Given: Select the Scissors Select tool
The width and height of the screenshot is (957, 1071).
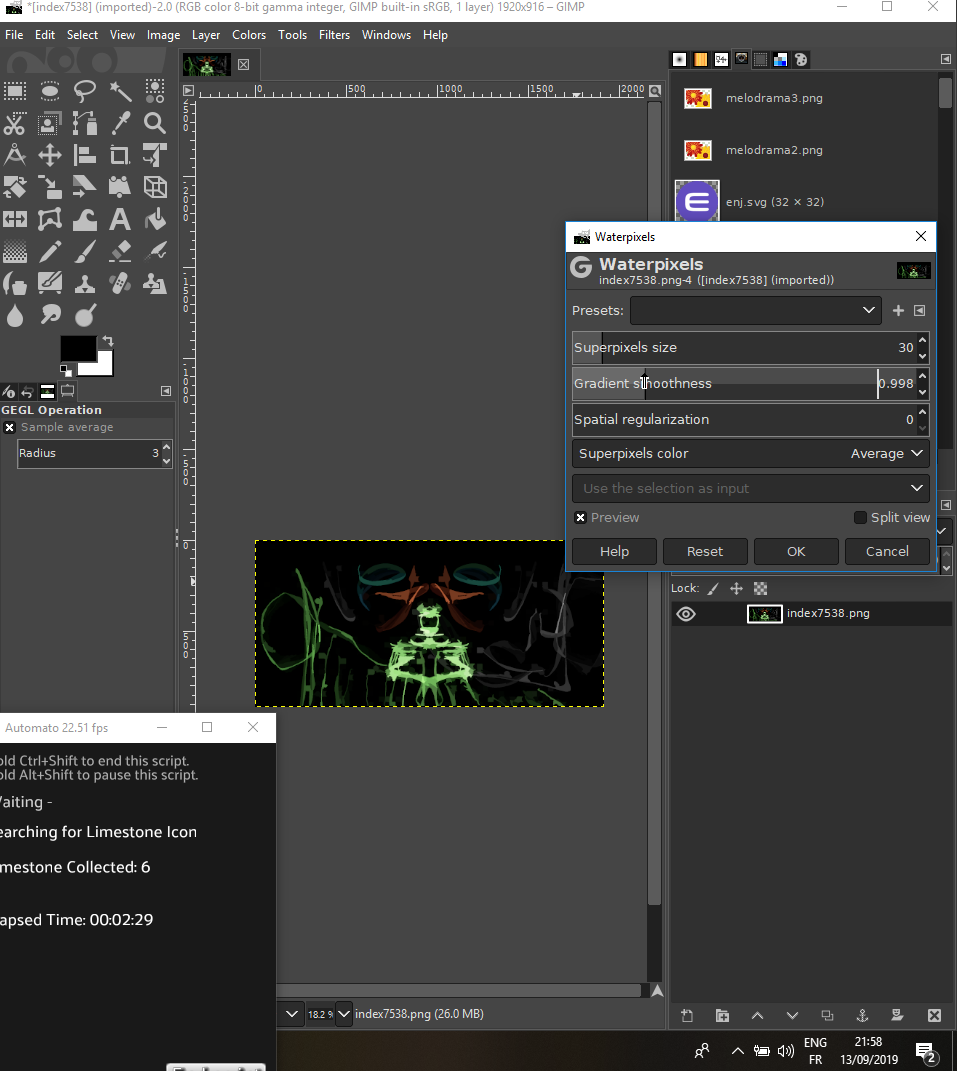Looking at the screenshot, I should (15, 123).
